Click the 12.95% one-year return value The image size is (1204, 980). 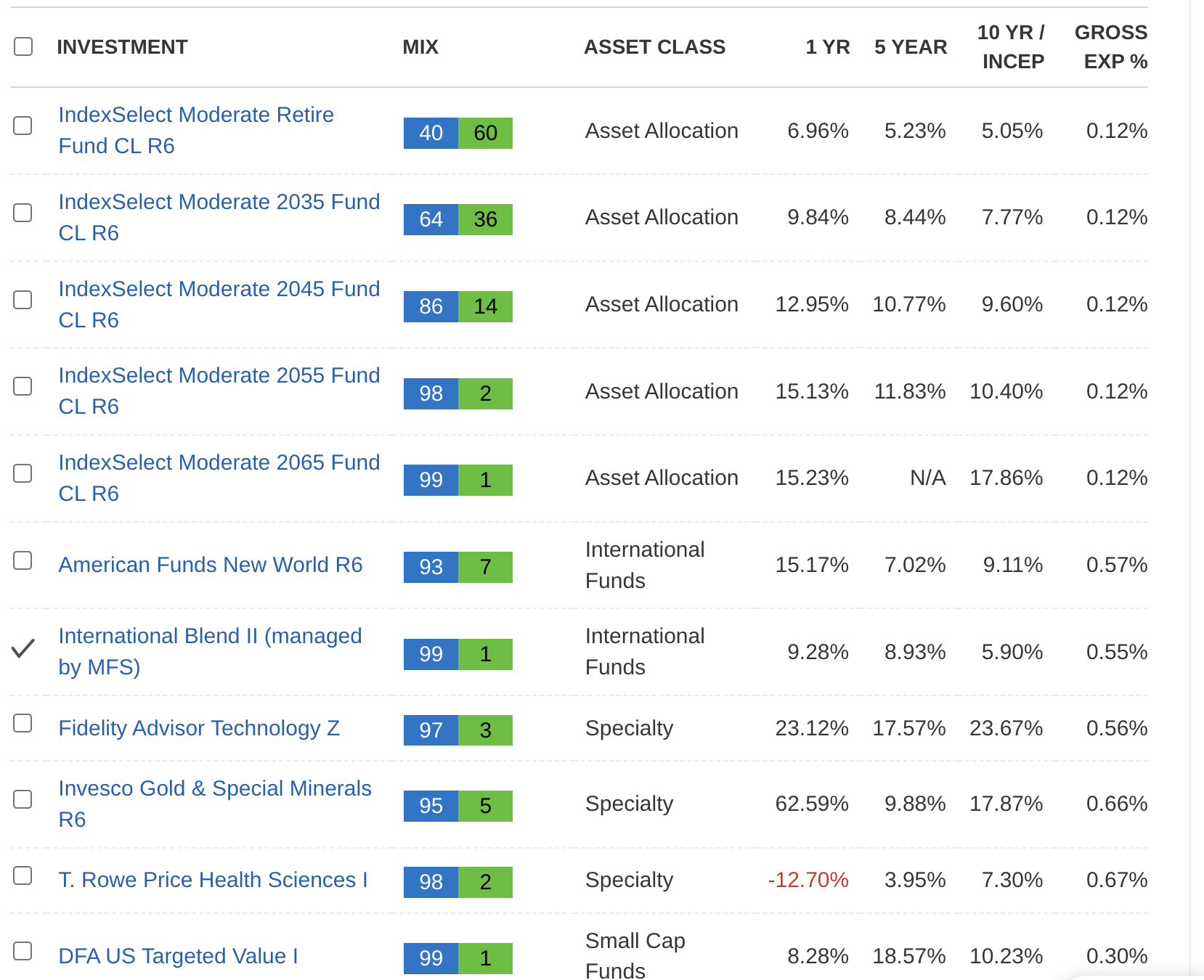tap(812, 304)
